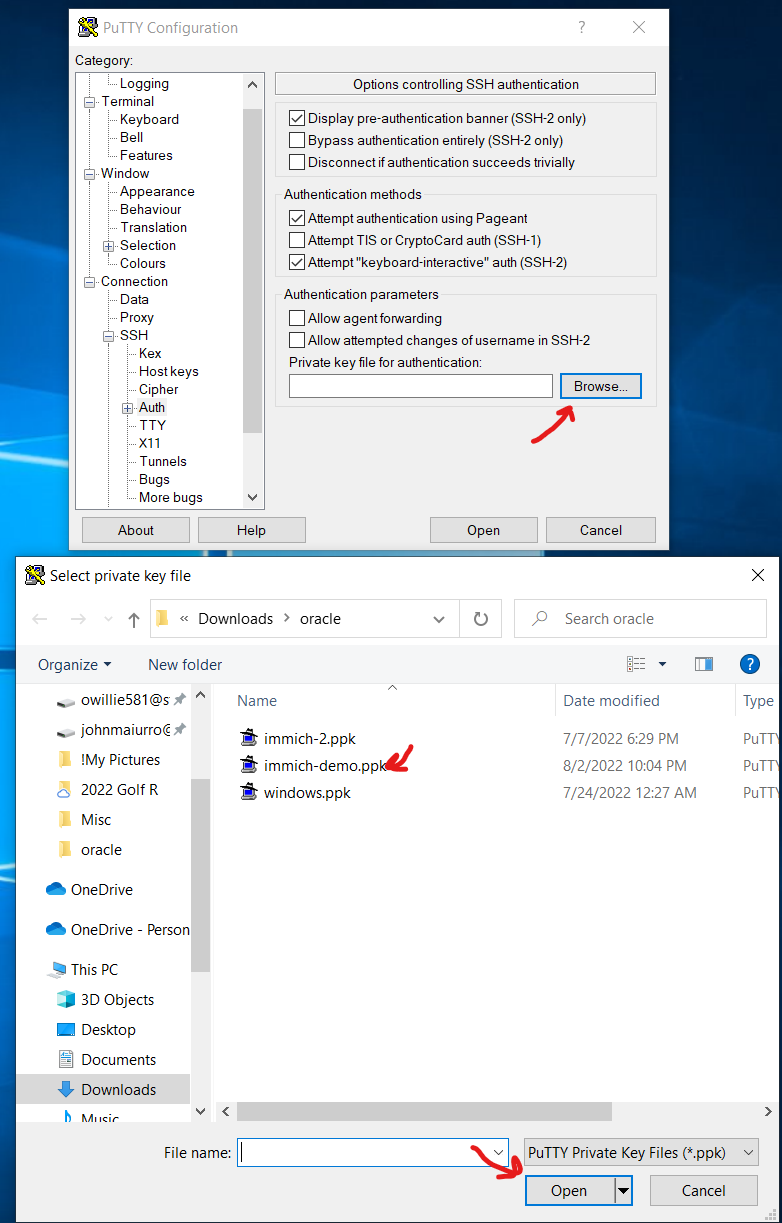Click the !My Pictures folder icon

click(65, 760)
